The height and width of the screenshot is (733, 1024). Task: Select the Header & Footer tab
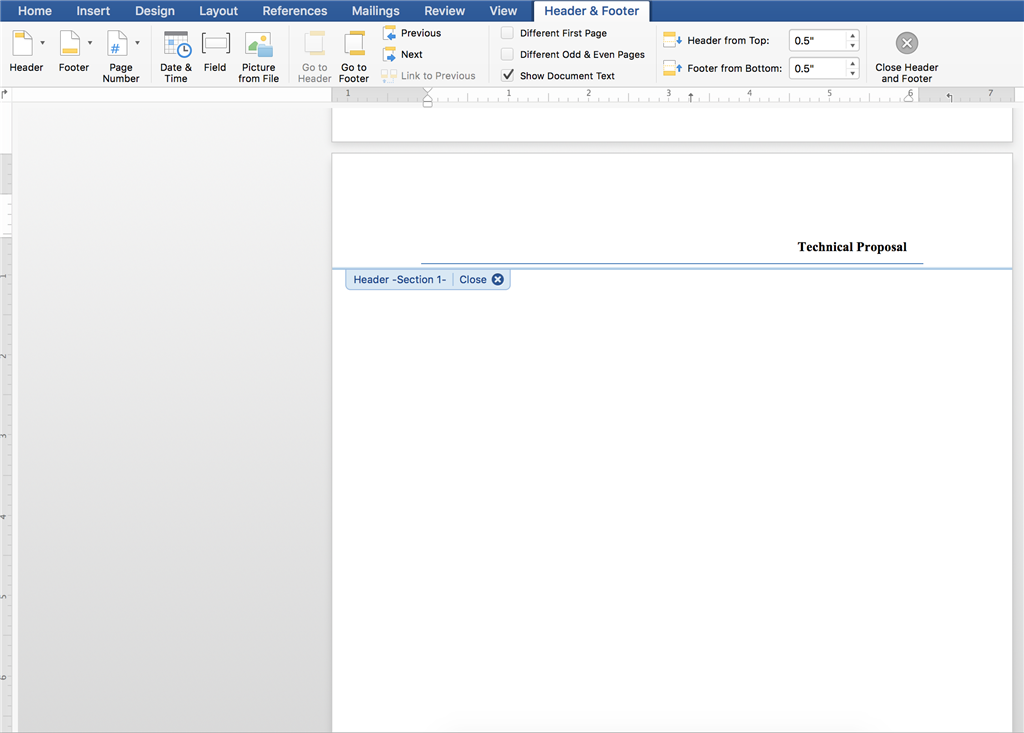tap(592, 11)
